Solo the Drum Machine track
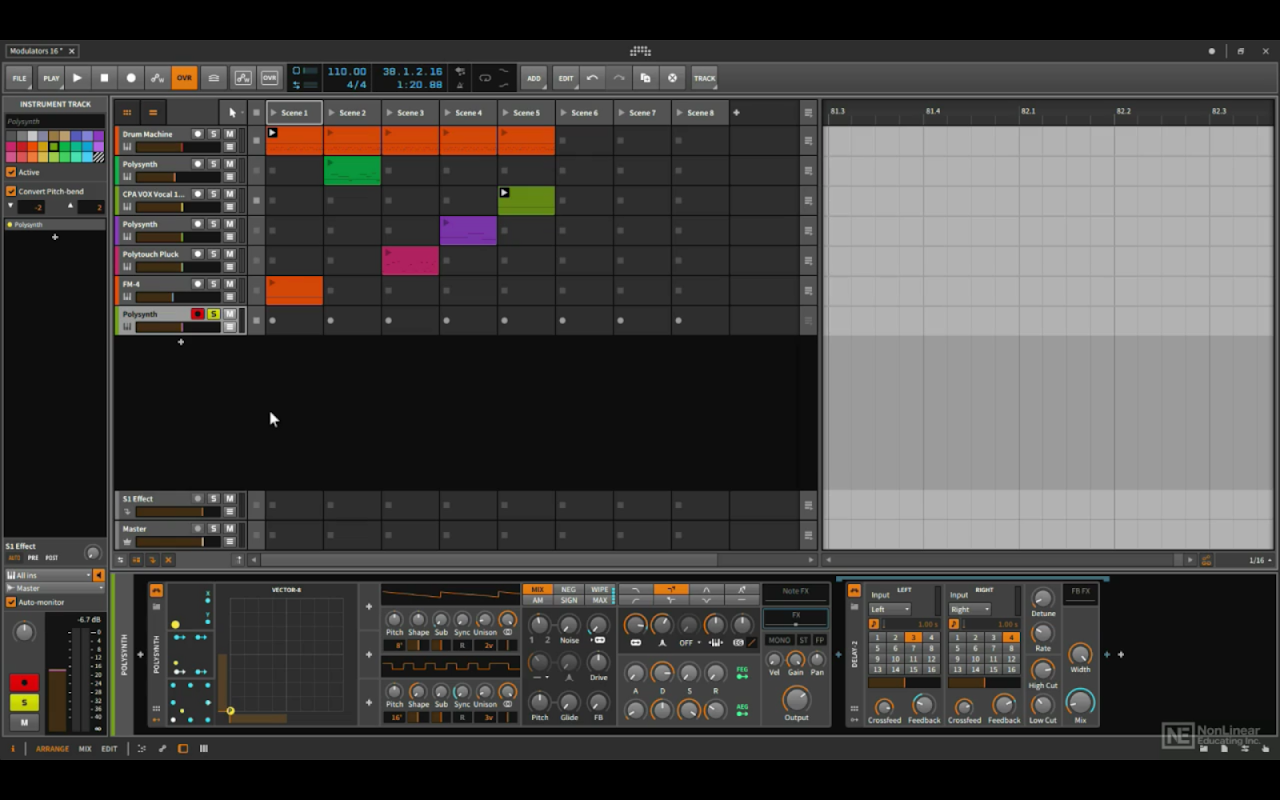Viewport: 1280px width, 800px height. 213,134
